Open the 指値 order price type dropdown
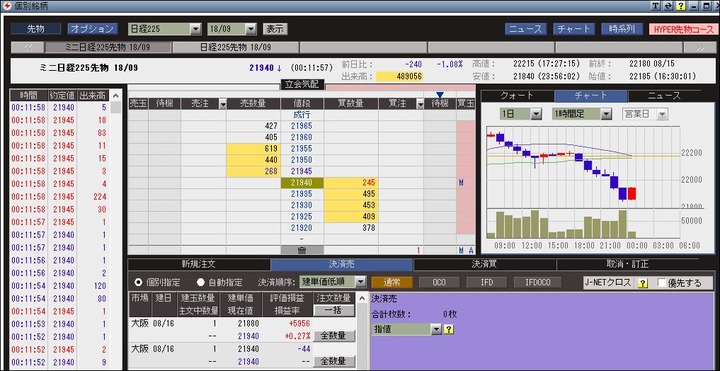 (436, 329)
